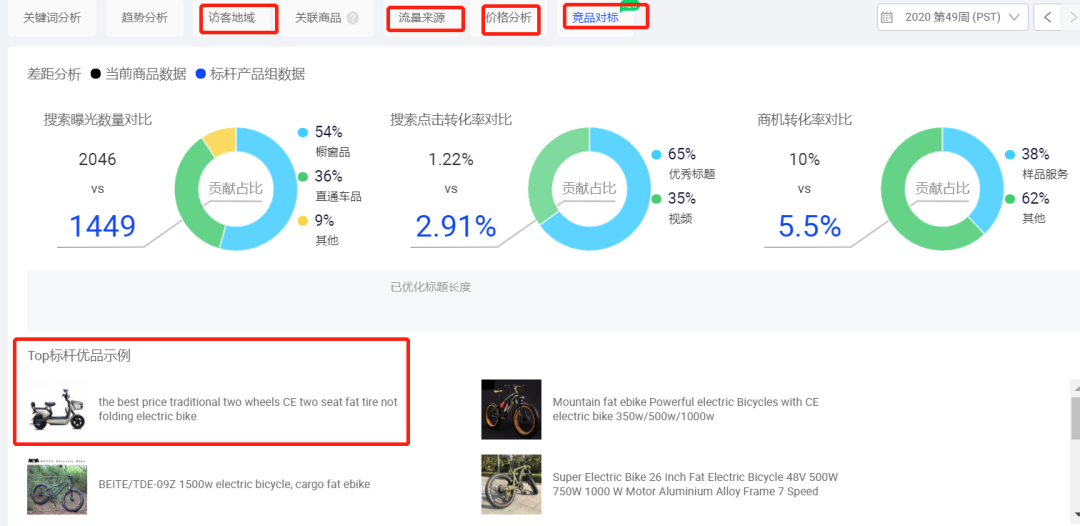Click the current value 2046
This screenshot has height=526, width=1080.
[97, 160]
